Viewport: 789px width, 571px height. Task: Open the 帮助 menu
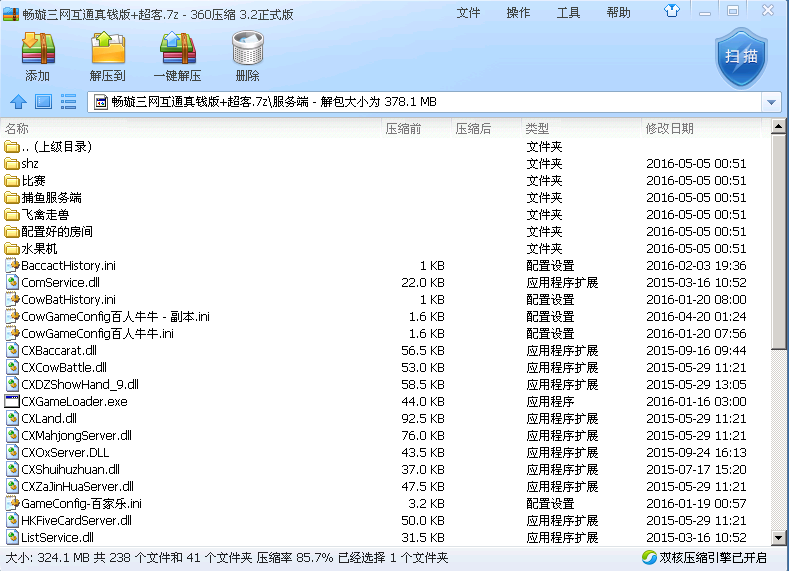[x=618, y=13]
